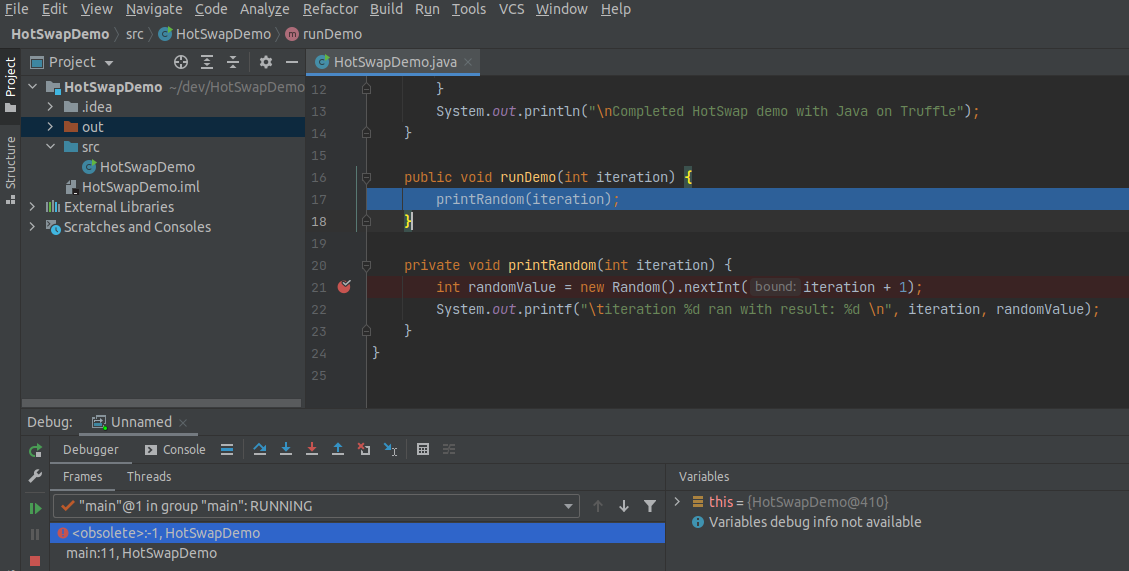Viewport: 1129px width, 571px height.
Task: Click the Step Into debugger icon
Action: [286, 450]
